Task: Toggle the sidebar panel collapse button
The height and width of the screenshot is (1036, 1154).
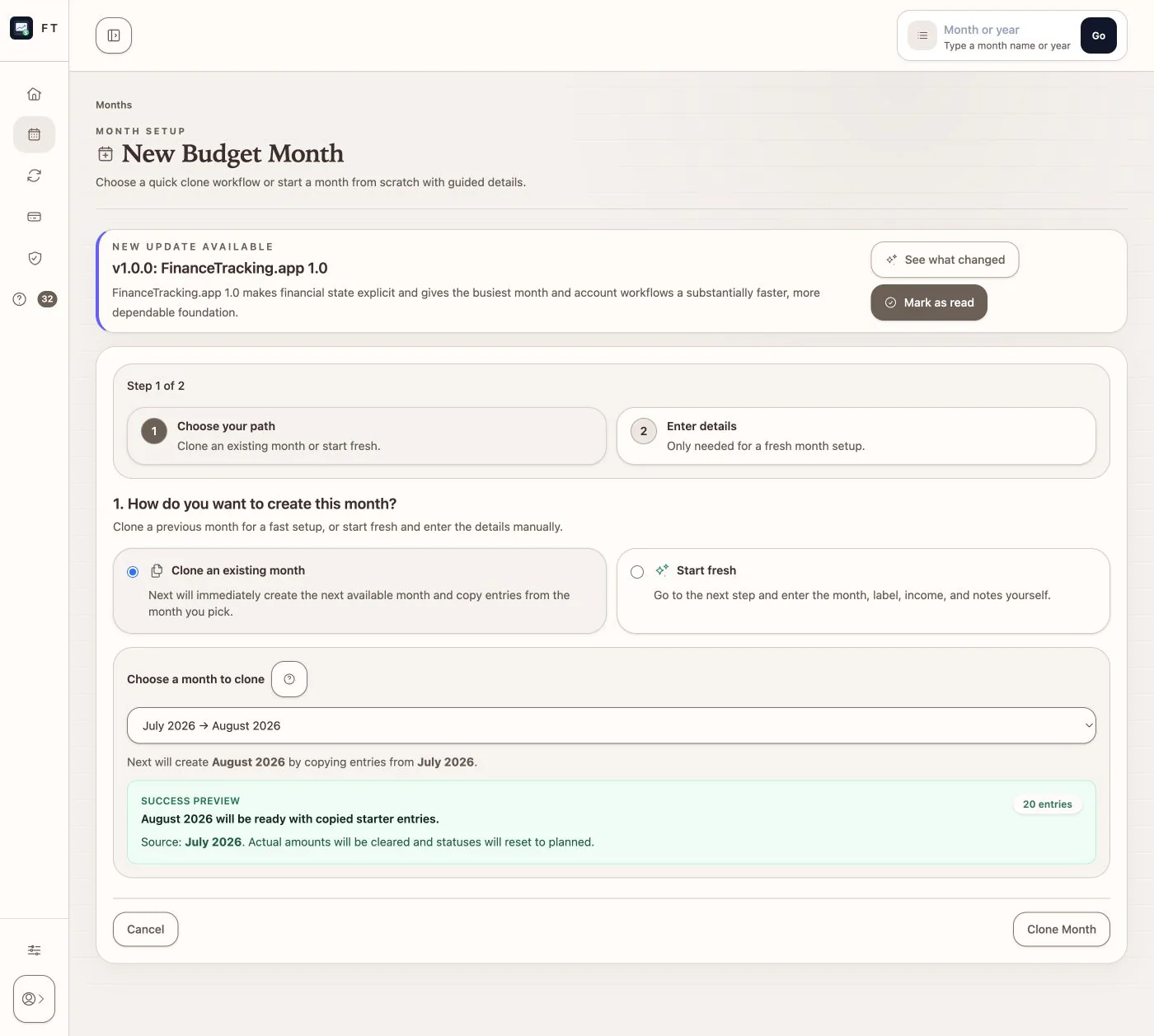Action: pos(114,35)
